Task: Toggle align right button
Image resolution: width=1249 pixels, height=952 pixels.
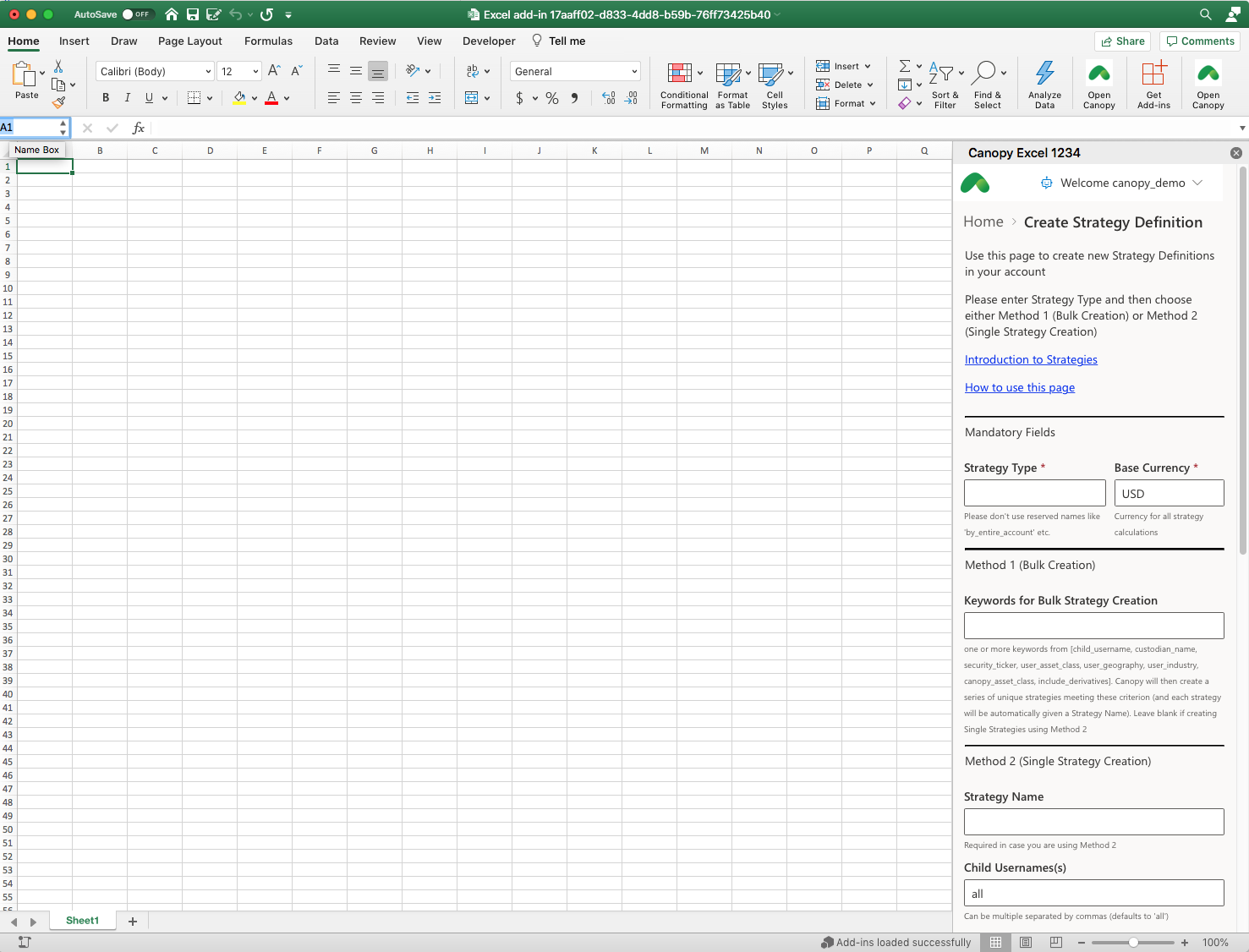Action: [378, 98]
